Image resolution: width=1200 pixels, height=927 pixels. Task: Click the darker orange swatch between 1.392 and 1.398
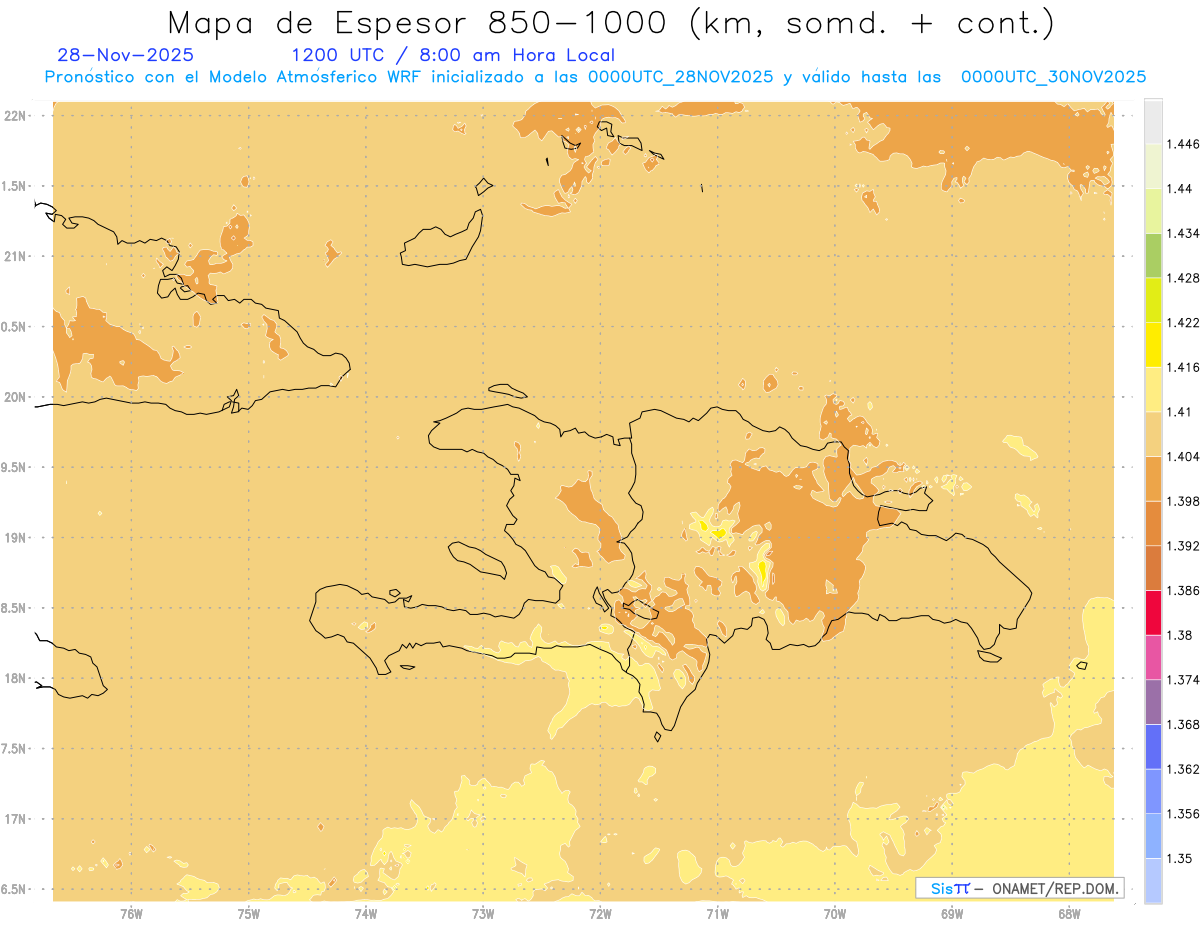coord(1153,523)
